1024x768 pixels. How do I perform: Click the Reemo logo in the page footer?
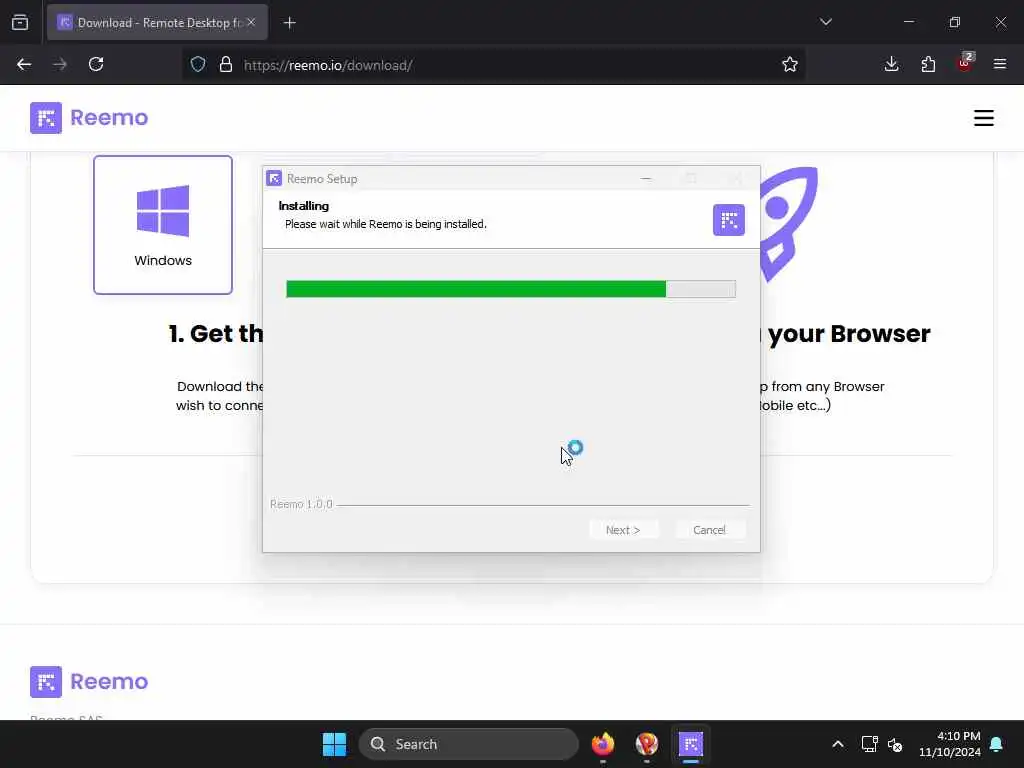pos(89,681)
